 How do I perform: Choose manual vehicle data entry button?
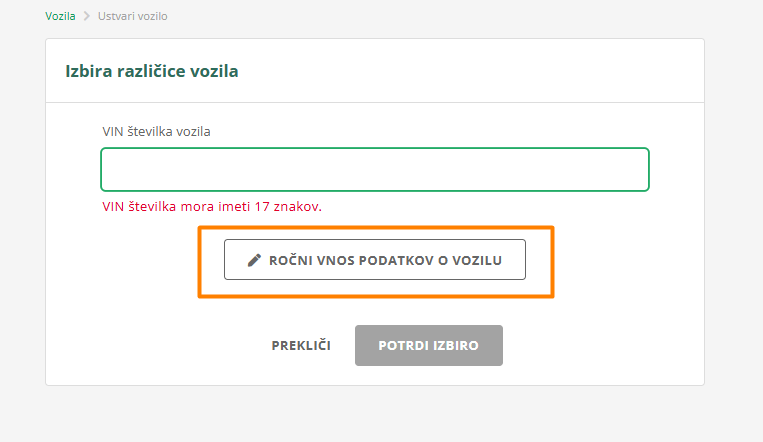click(x=375, y=260)
